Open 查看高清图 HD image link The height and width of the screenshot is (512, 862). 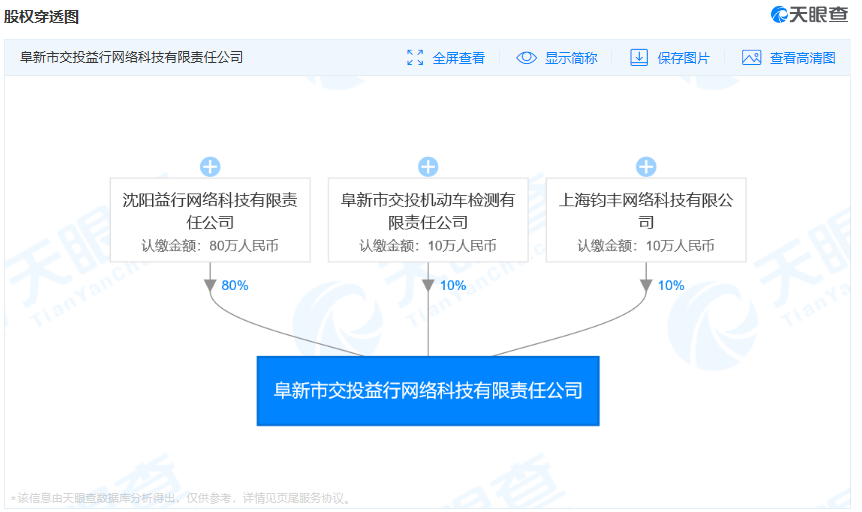click(803, 58)
